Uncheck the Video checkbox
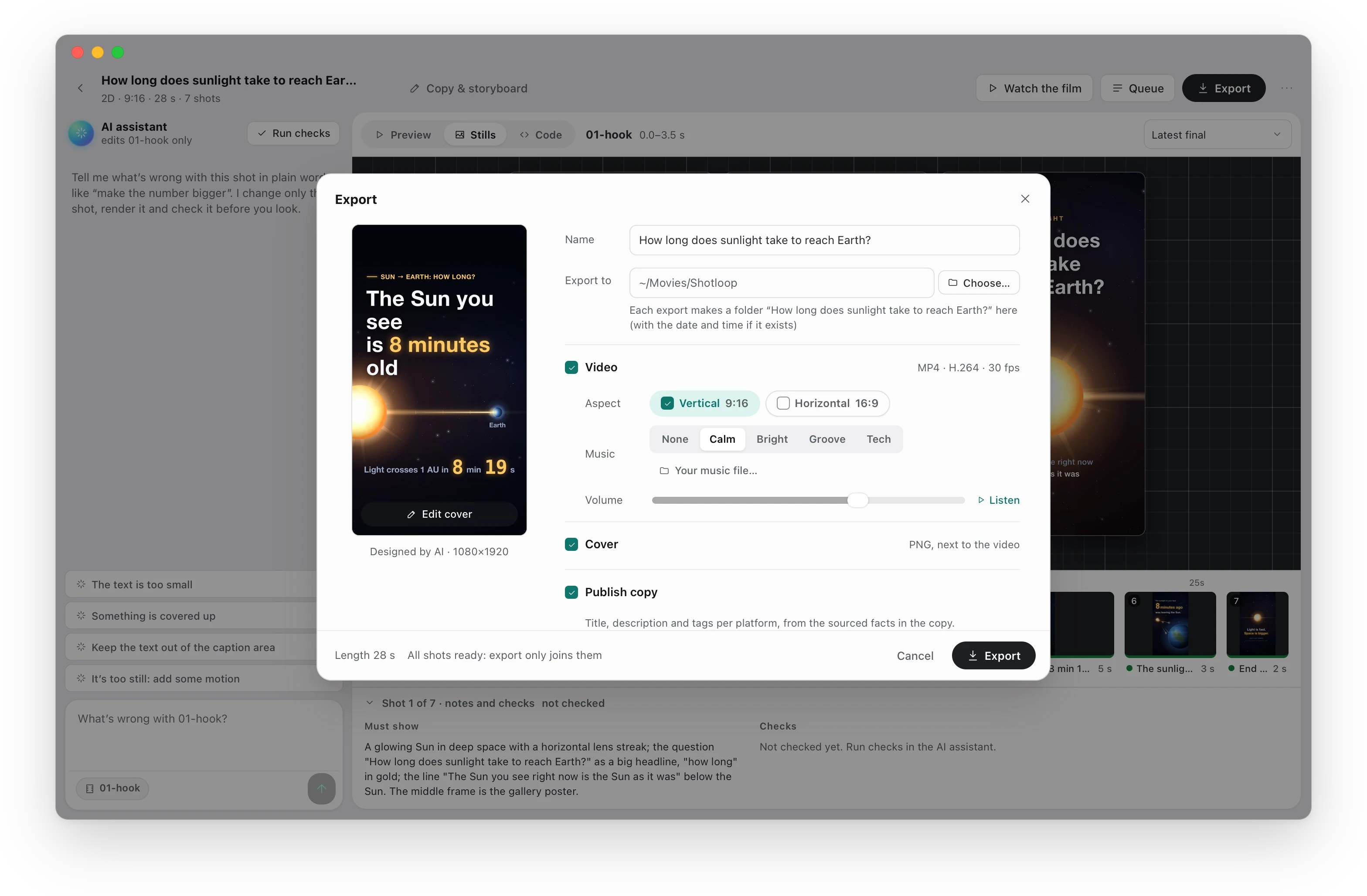Image resolution: width=1367 pixels, height=896 pixels. [571, 367]
